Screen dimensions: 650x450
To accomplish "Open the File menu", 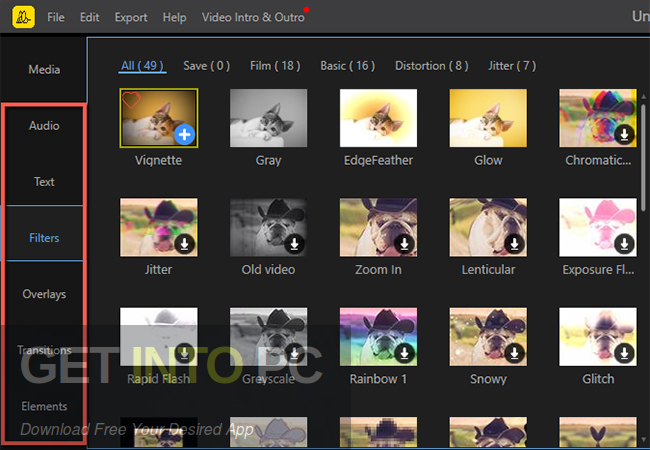I will click(56, 17).
